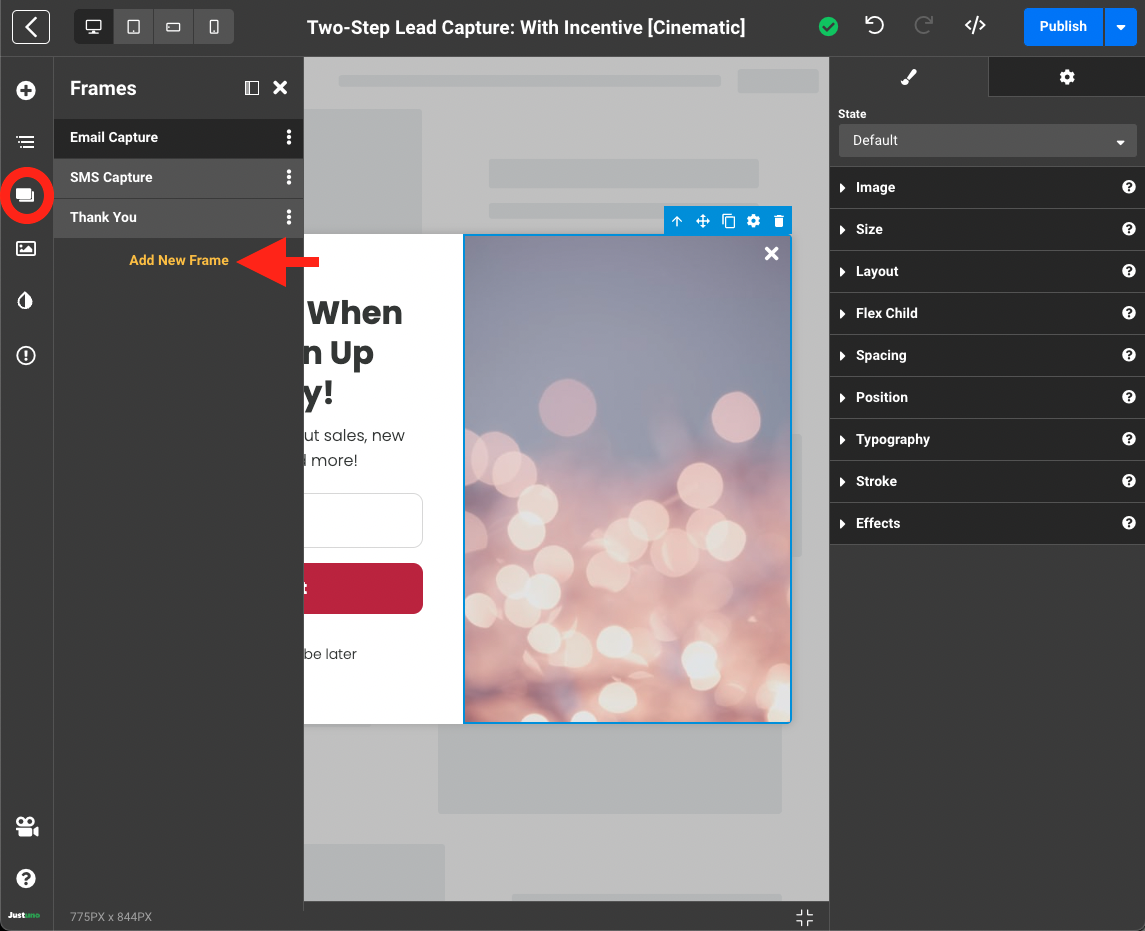Click the code editor icon in top bar
Screen dimensions: 1145x931
[x=975, y=26]
